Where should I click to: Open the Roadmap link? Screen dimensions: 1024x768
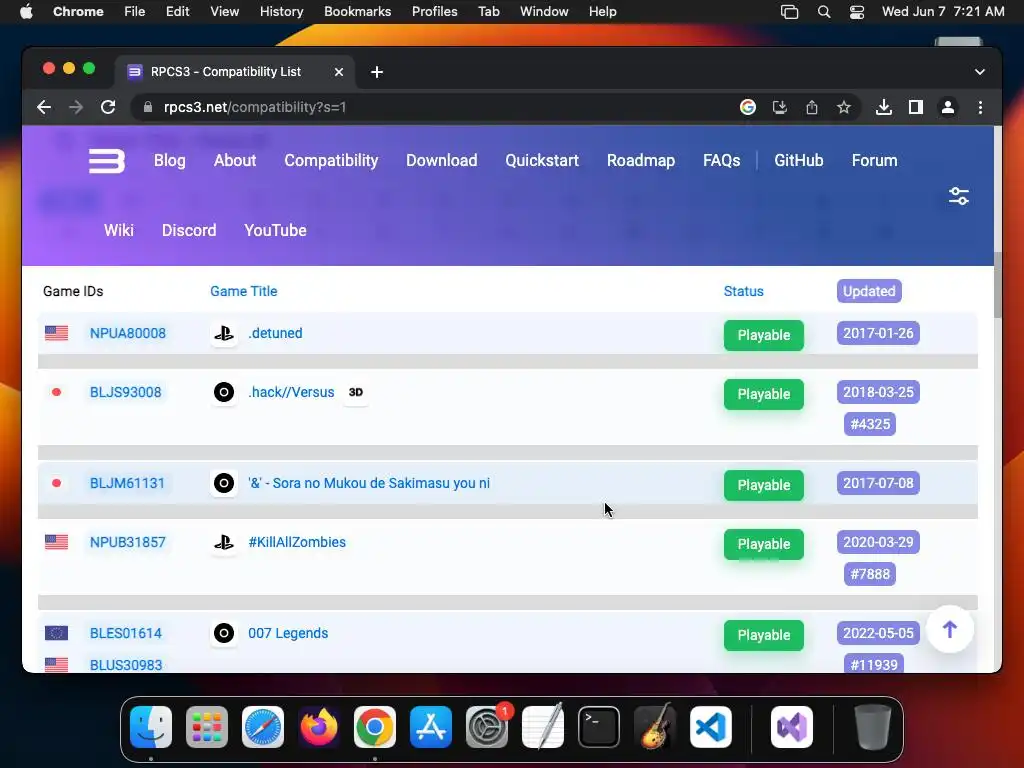[x=641, y=161]
